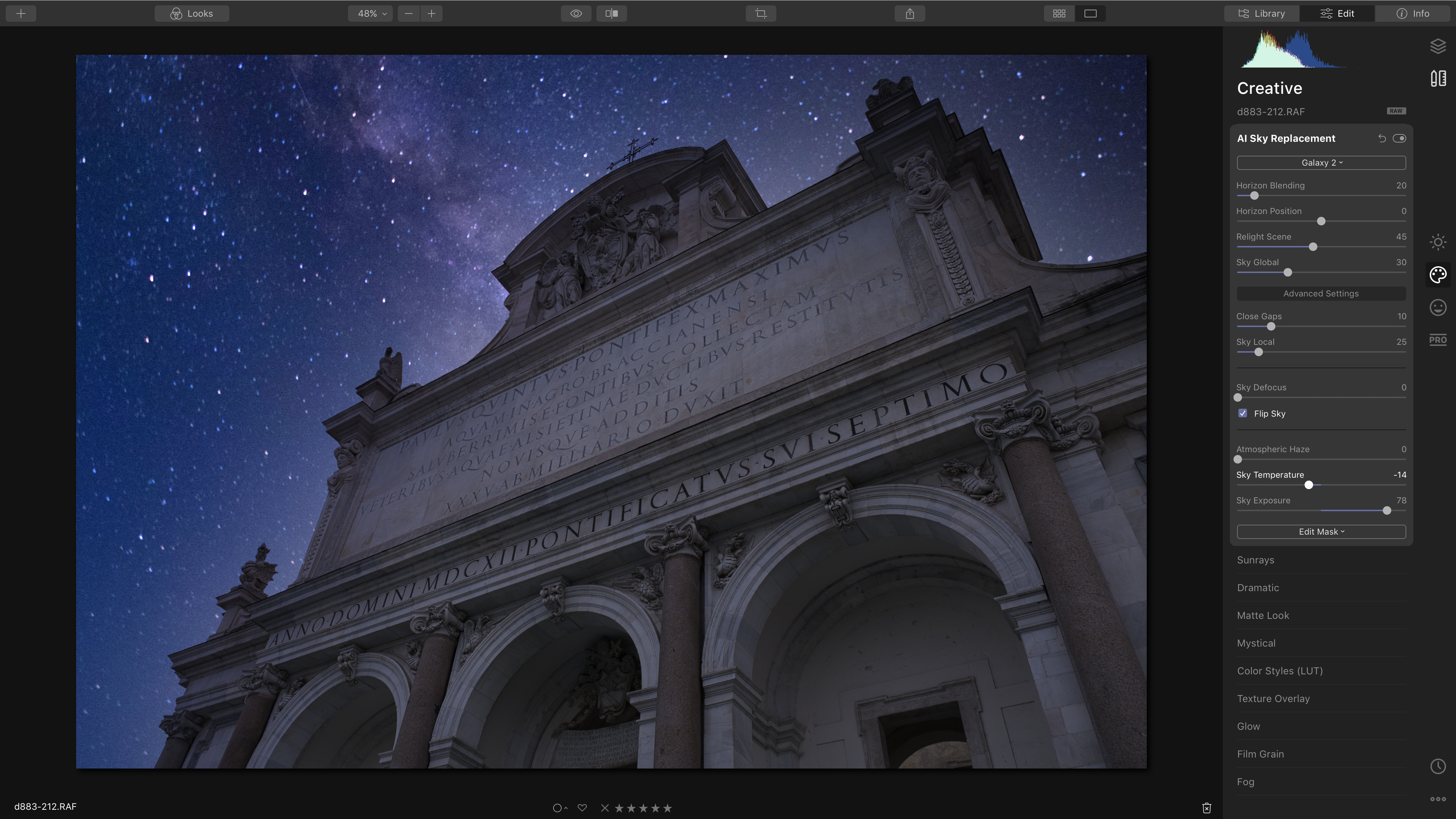Open the Galaxy 2 sky selection dropdown
1456x819 pixels.
coord(1321,163)
